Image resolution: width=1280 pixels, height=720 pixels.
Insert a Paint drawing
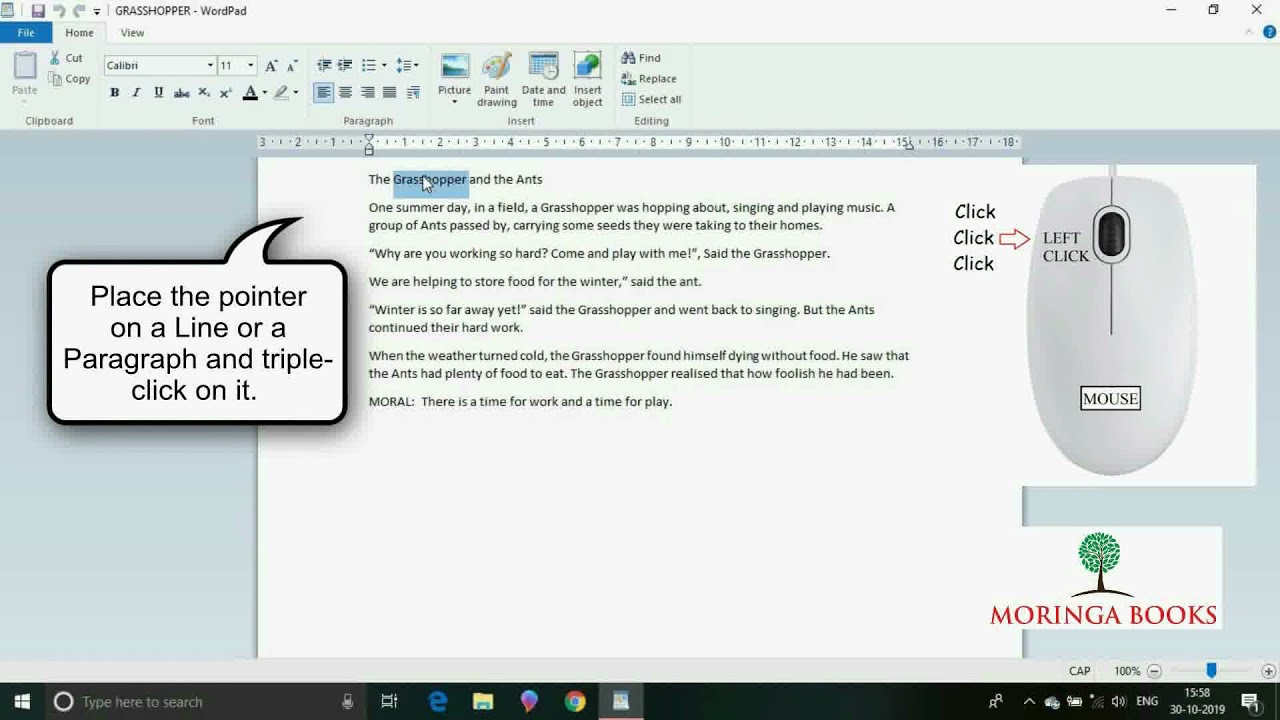pyautogui.click(x=497, y=79)
